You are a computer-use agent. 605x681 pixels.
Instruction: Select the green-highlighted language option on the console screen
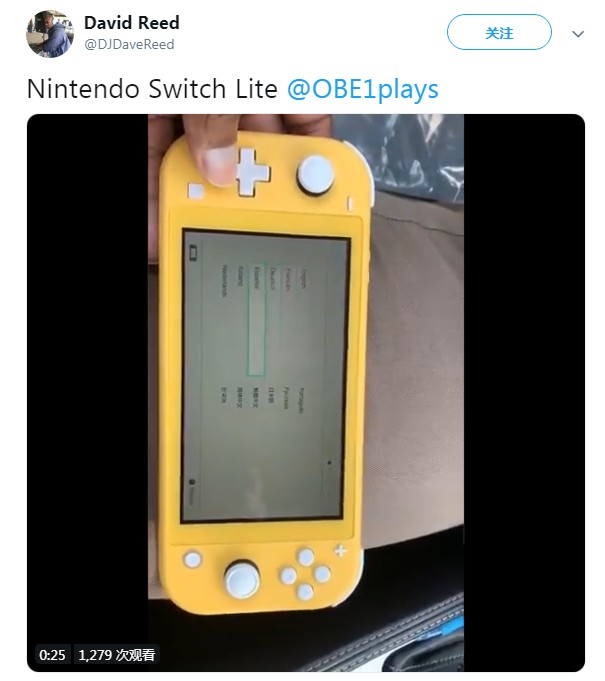[256, 319]
